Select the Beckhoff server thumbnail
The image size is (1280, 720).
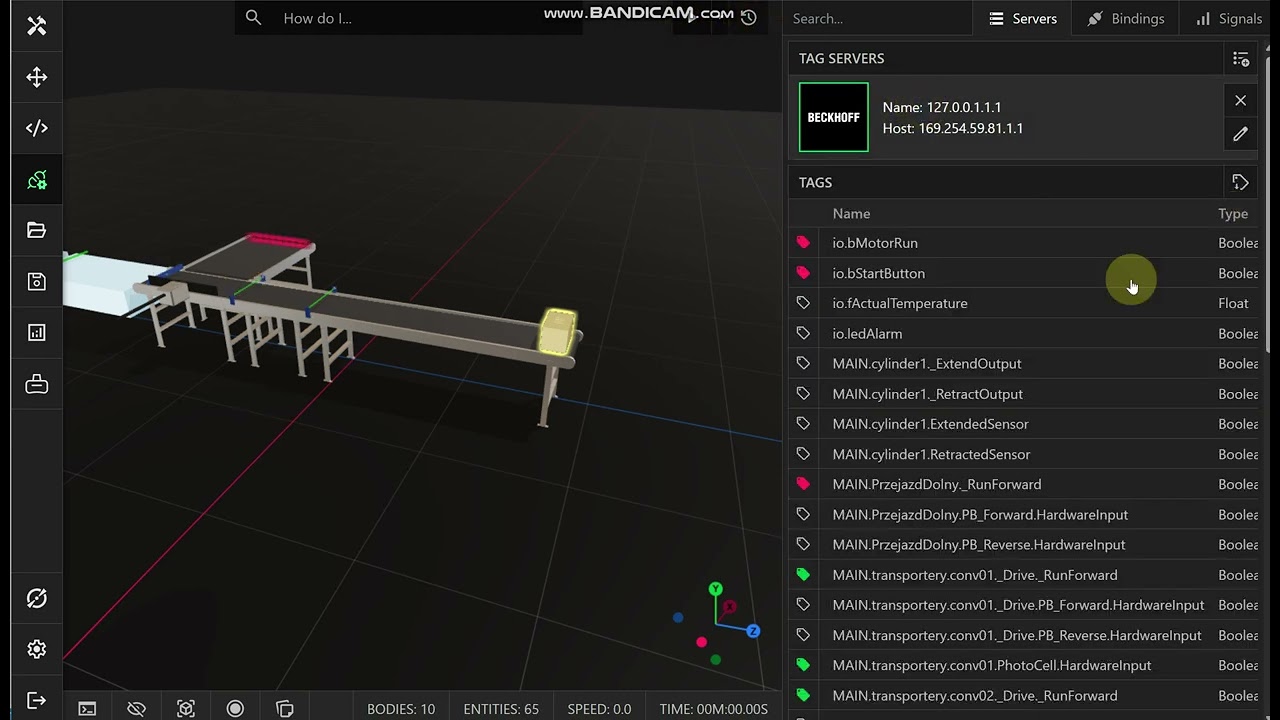coord(833,118)
